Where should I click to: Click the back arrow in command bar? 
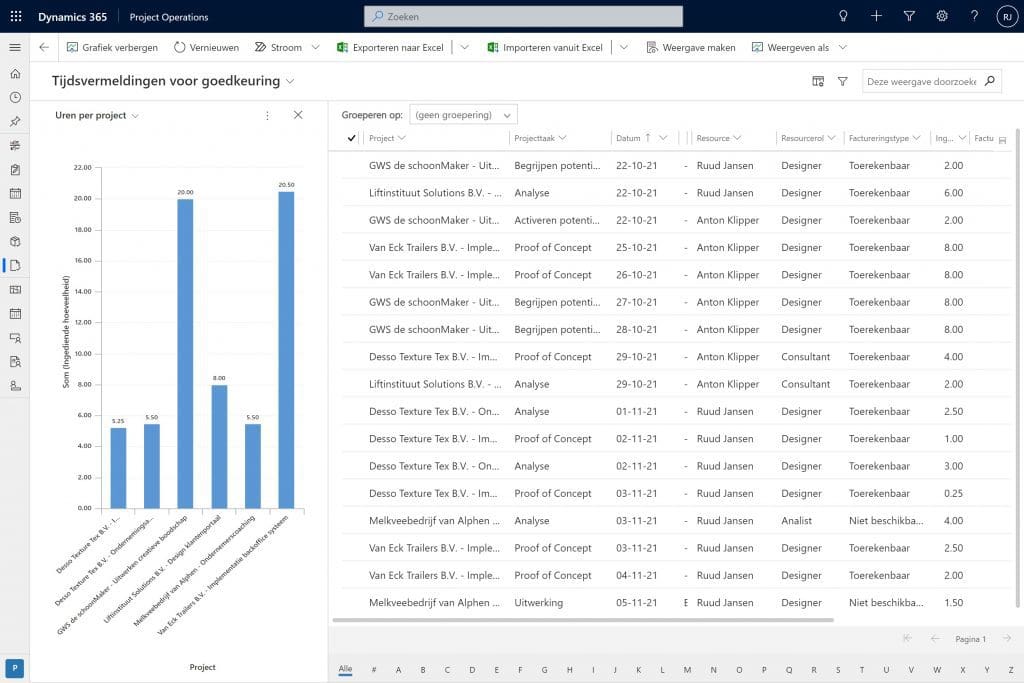pyautogui.click(x=44, y=47)
